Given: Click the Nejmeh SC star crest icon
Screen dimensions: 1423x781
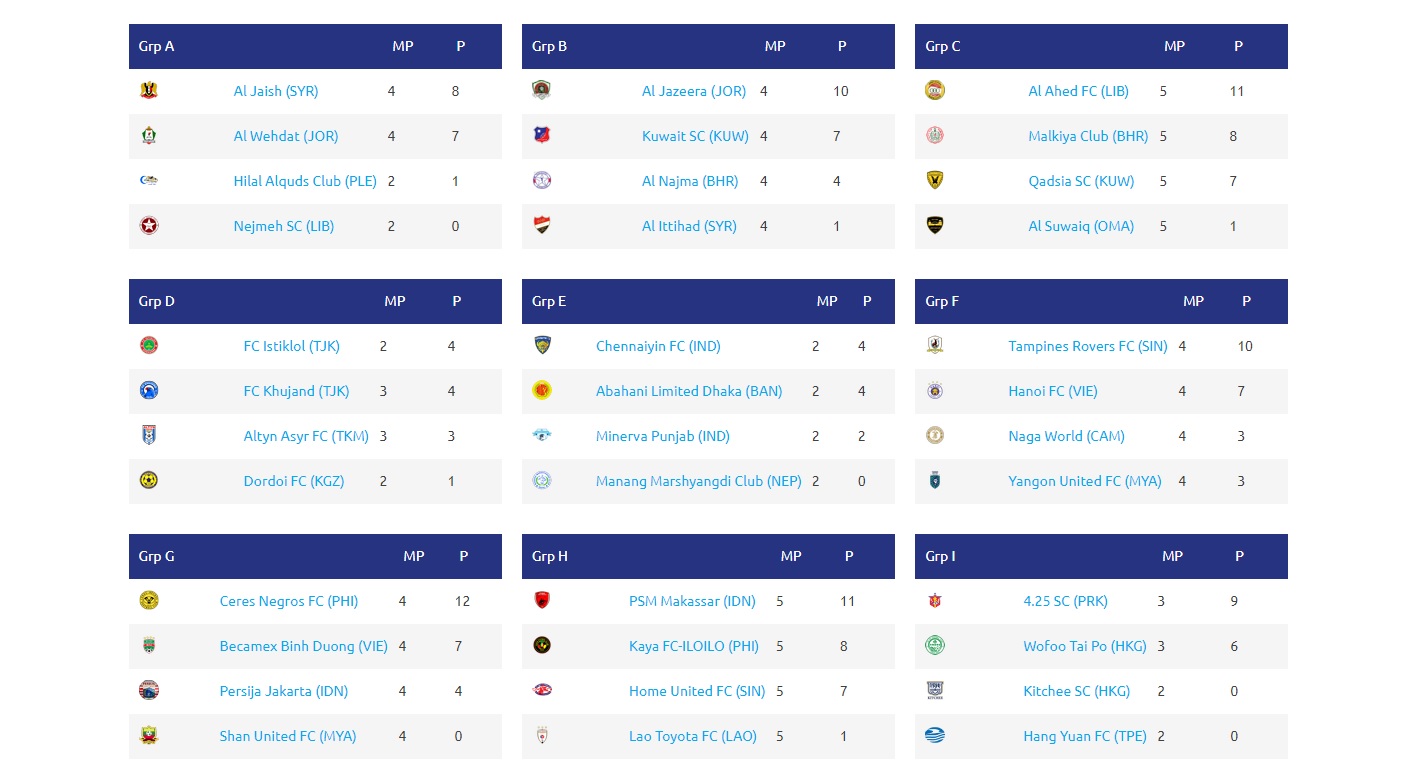Looking at the screenshot, I should coord(149,226).
